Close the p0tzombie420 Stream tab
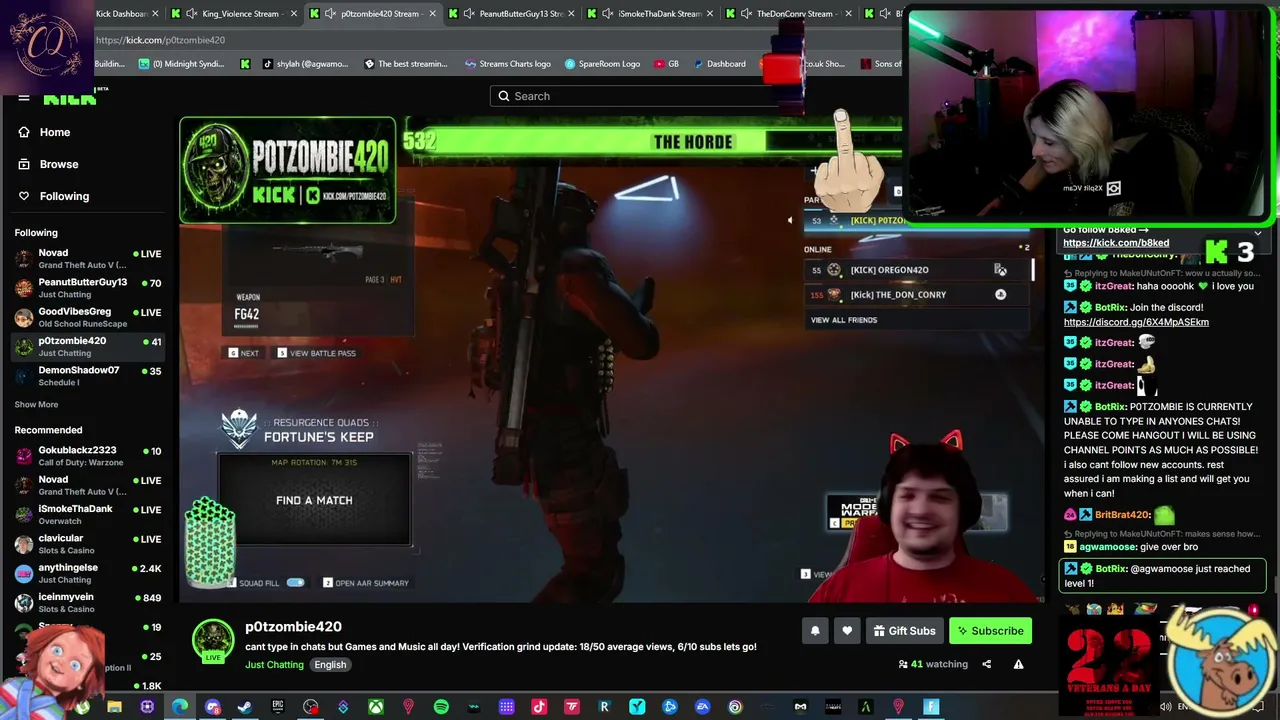Screen dimensions: 1280x720 (432, 13)
